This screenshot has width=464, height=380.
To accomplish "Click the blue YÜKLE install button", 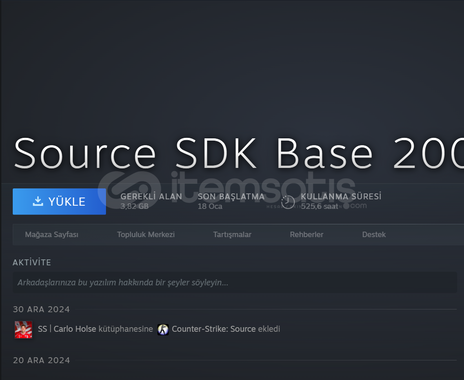I will tap(59, 202).
